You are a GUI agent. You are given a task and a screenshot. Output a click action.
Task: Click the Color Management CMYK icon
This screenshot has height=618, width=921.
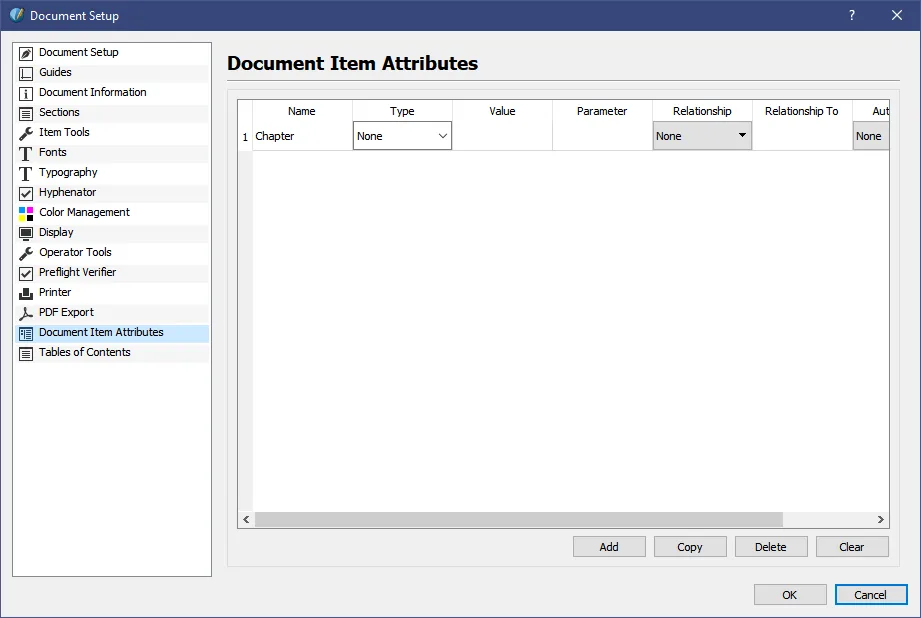point(26,213)
